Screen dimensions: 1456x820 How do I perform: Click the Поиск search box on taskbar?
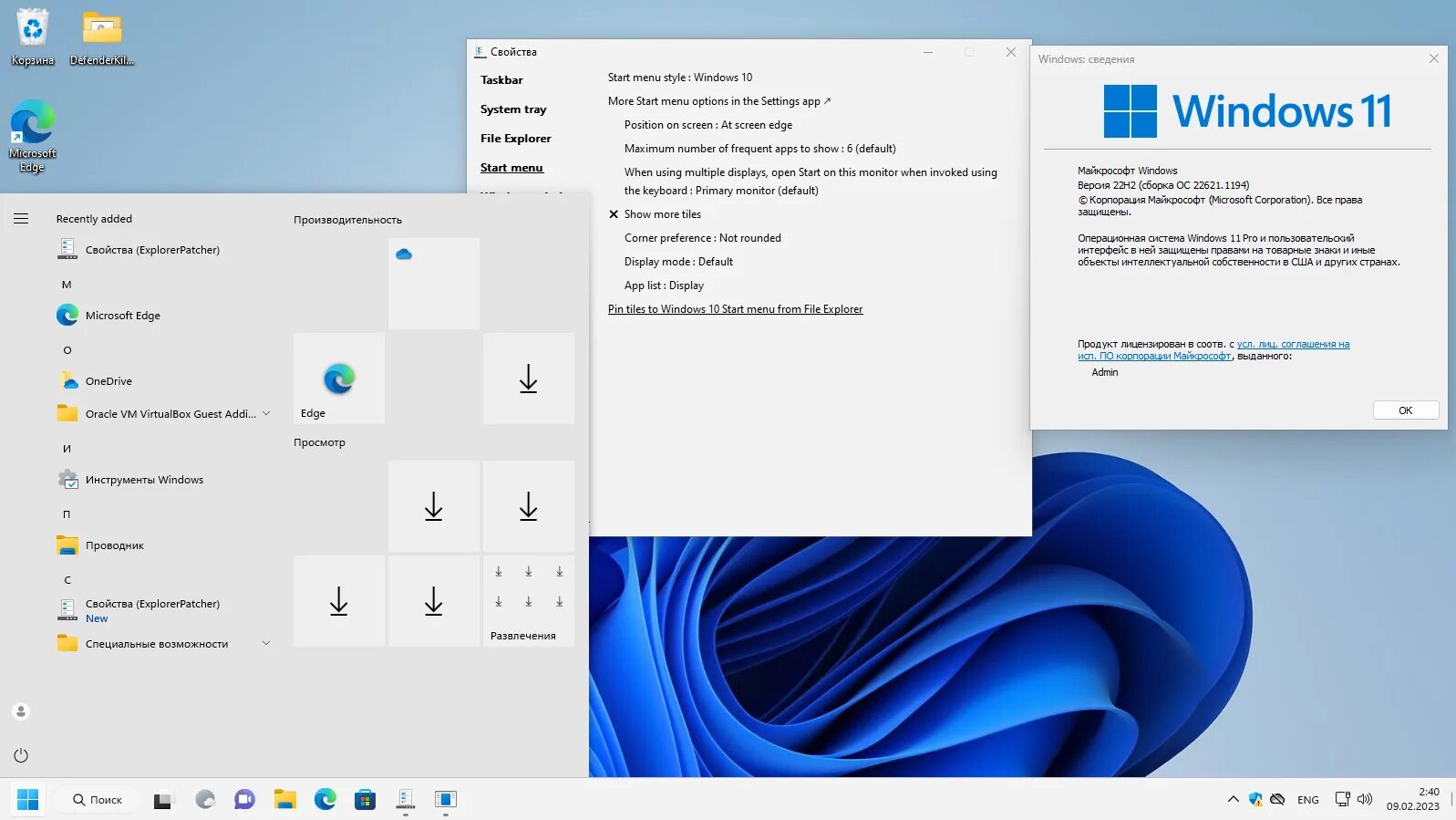click(x=97, y=800)
